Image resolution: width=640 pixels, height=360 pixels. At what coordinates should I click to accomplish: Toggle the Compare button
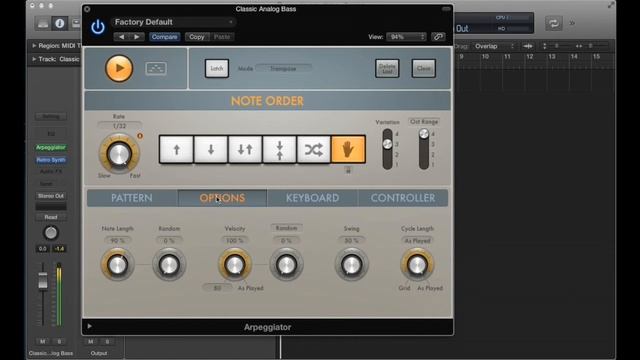point(164,37)
